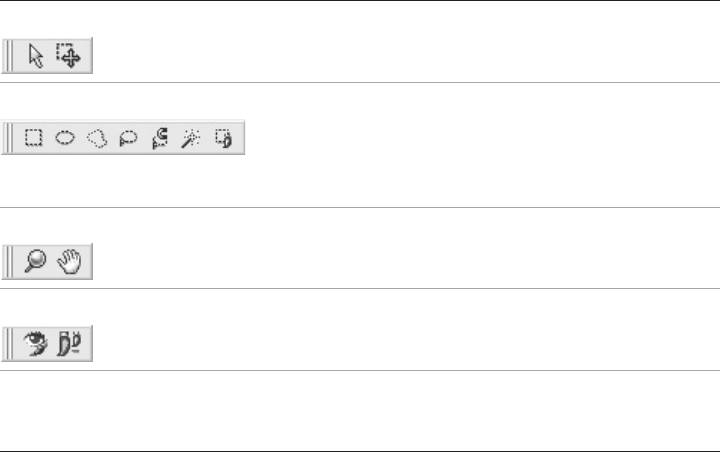Click the dashed square icon in the selection toolbar
This screenshot has height=452, width=720.
tap(33, 139)
